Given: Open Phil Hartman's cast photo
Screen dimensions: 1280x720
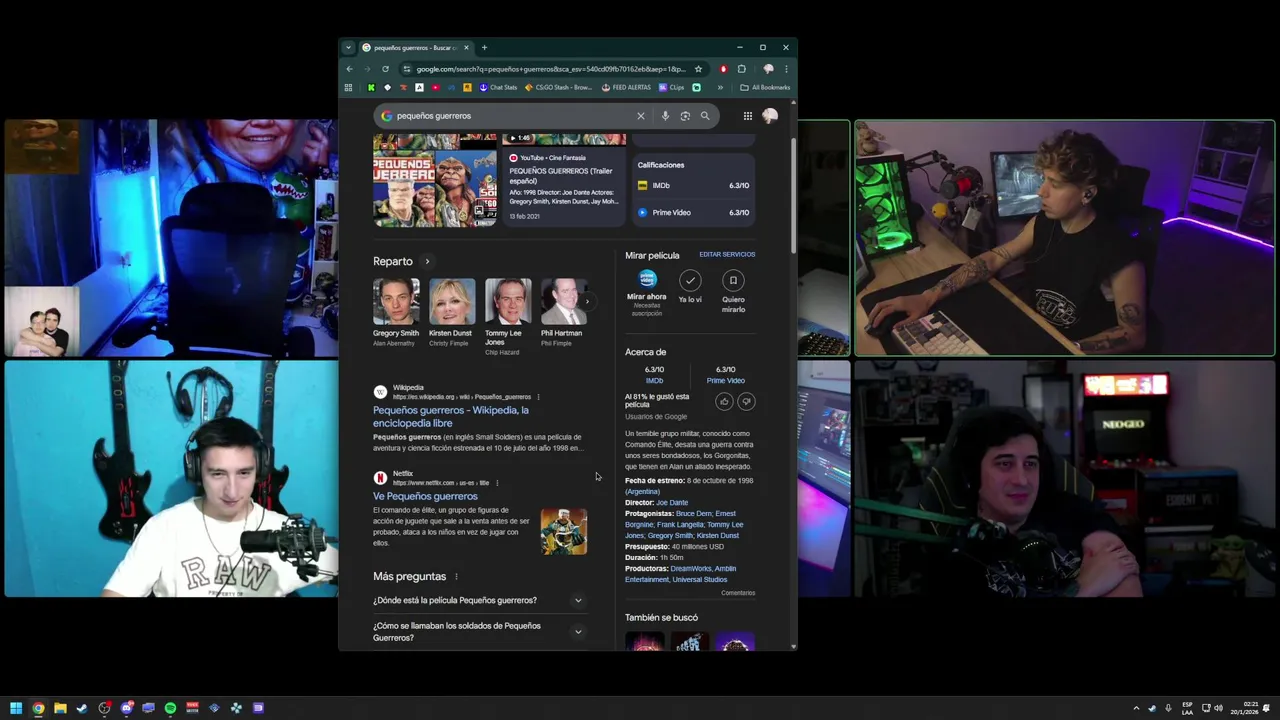Looking at the screenshot, I should (x=563, y=301).
